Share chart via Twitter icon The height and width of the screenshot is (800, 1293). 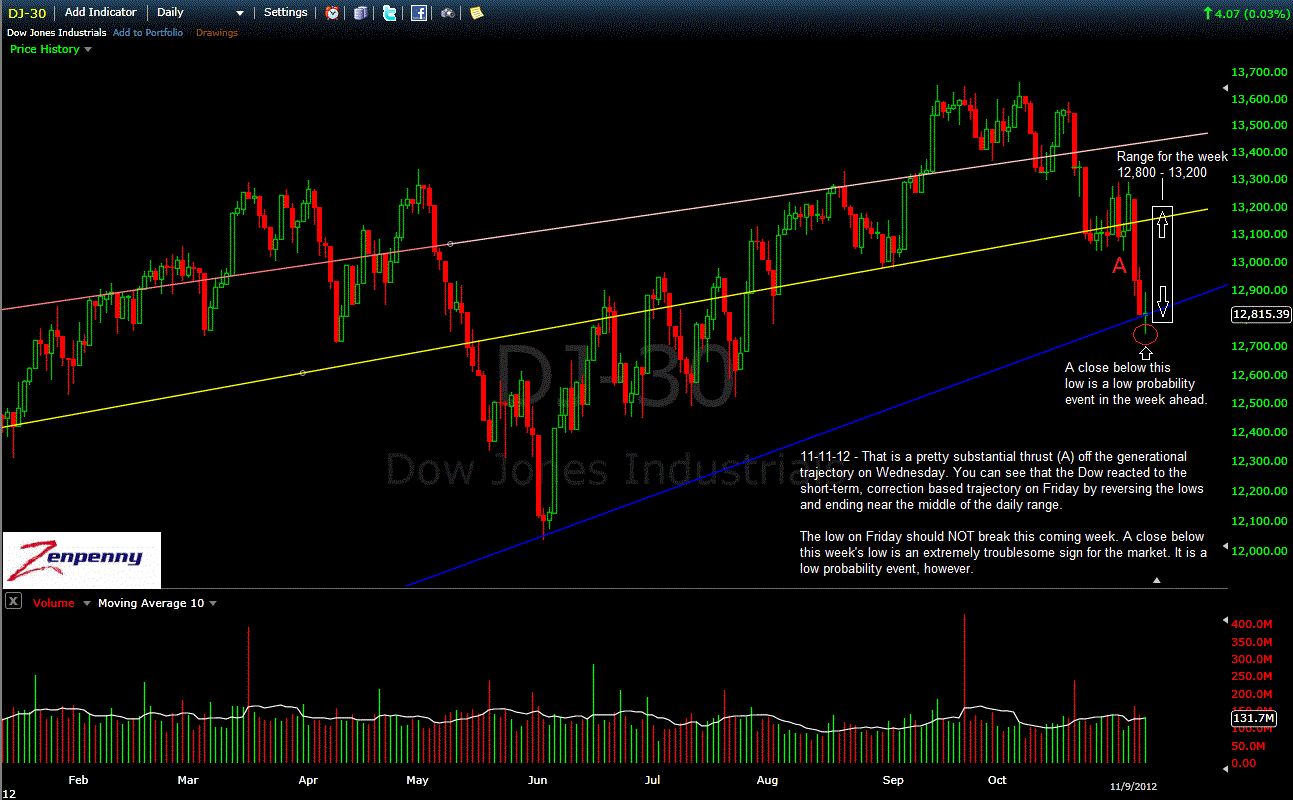pyautogui.click(x=389, y=13)
